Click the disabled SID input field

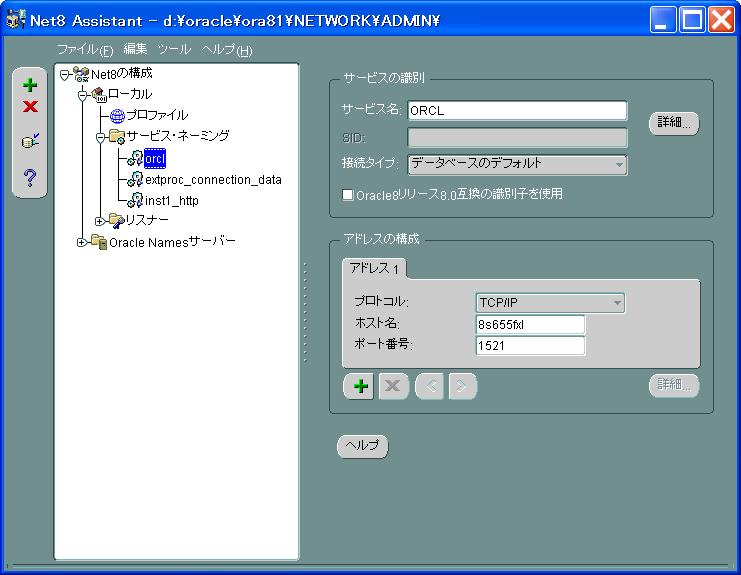click(x=517, y=138)
